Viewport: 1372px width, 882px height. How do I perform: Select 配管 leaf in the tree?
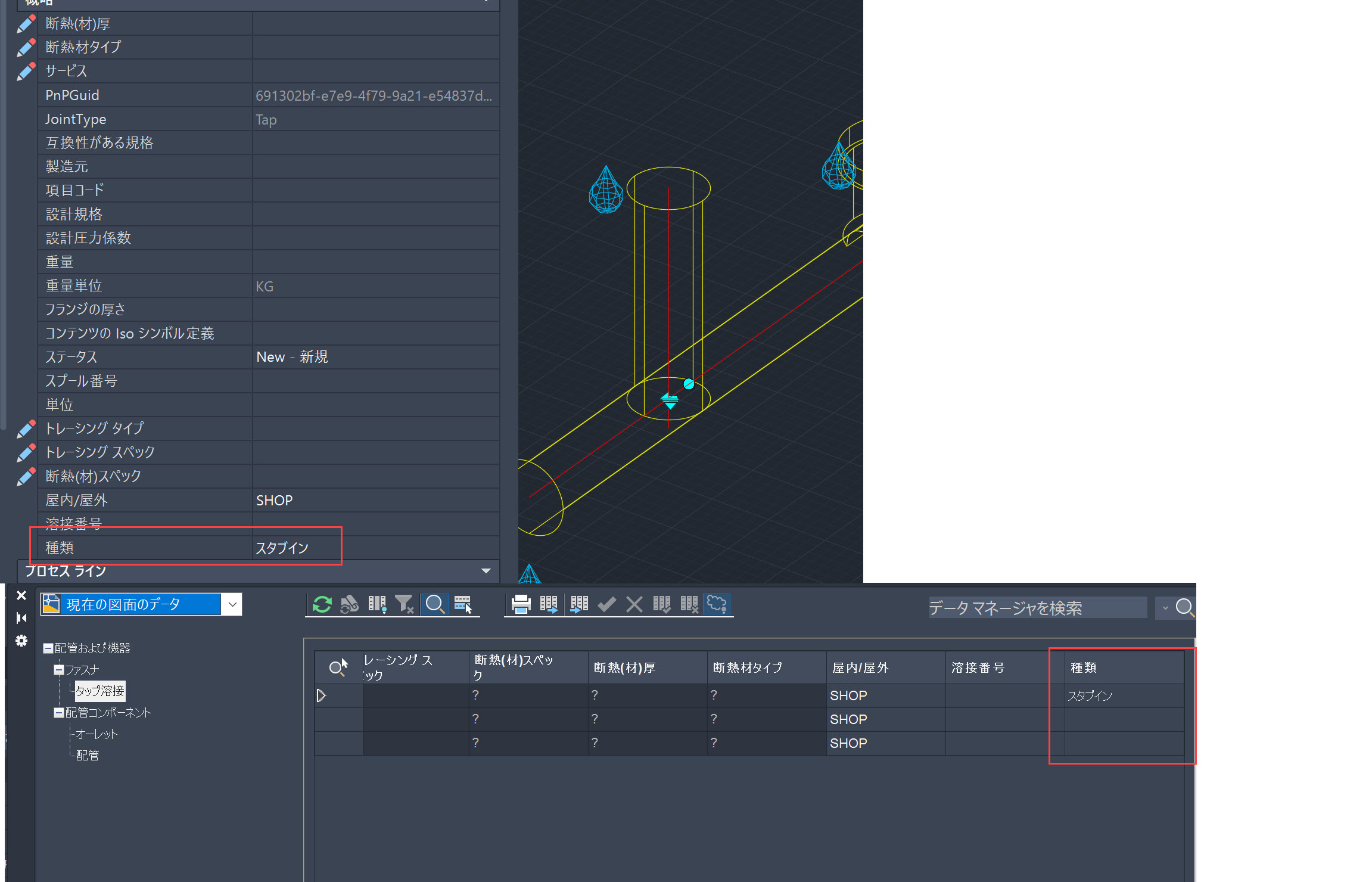(88, 755)
